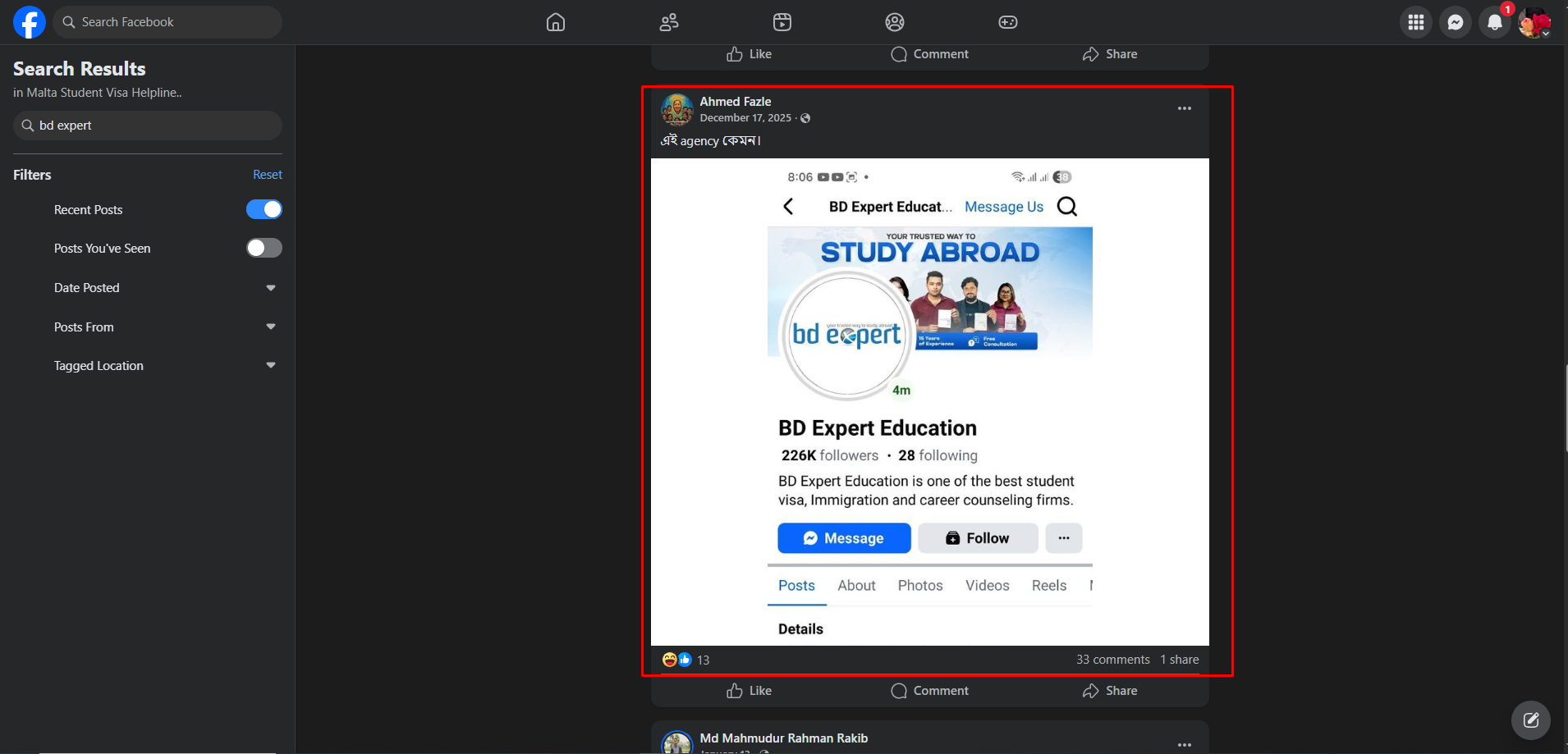Open the Gaming icon in top bar
Screen dimensions: 1568x754
click(1008, 22)
